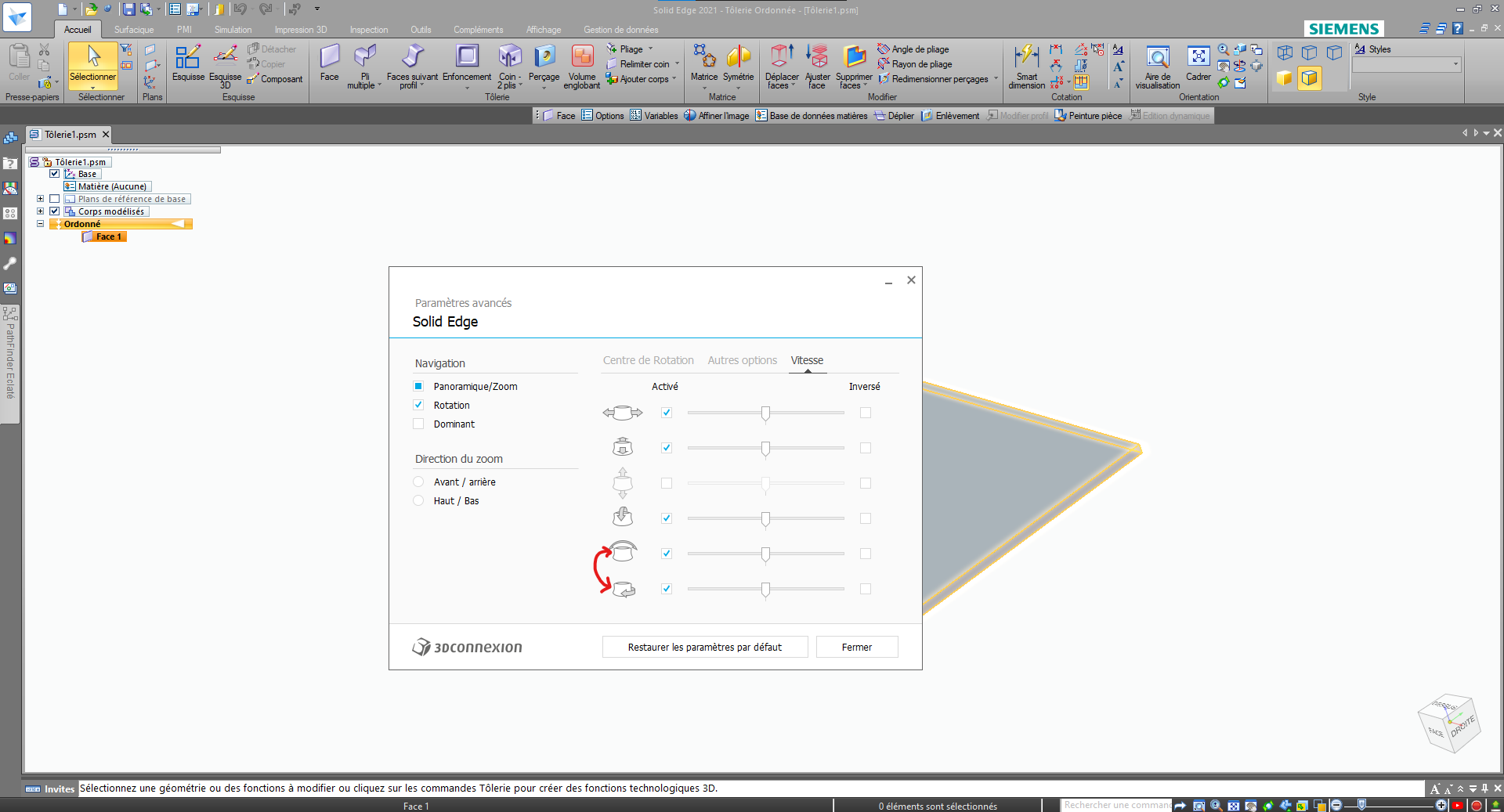The height and width of the screenshot is (812, 1504).
Task: Open the Perçage hole tool
Action: (544, 66)
